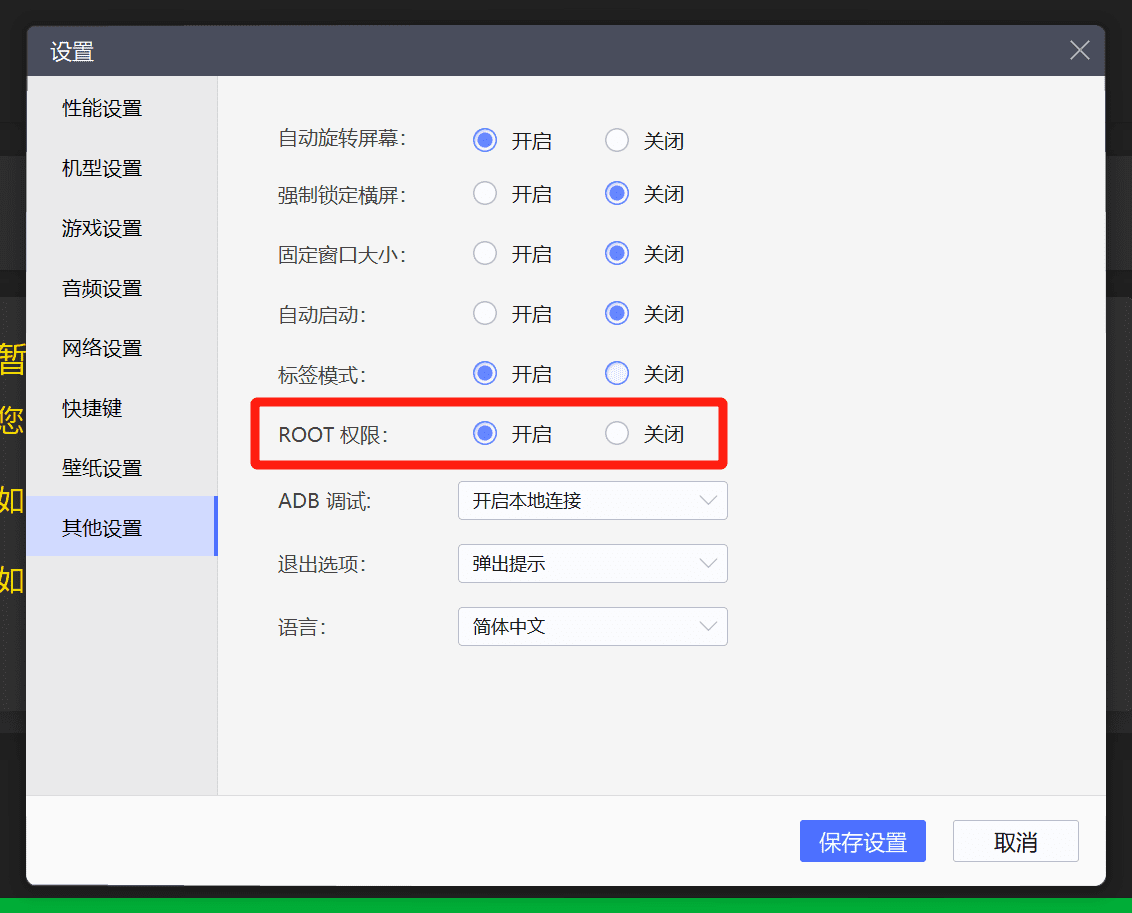This screenshot has height=913, width=1132.
Task: Enable 强制锁定横屏 by selecting 开启
Action: 485,194
